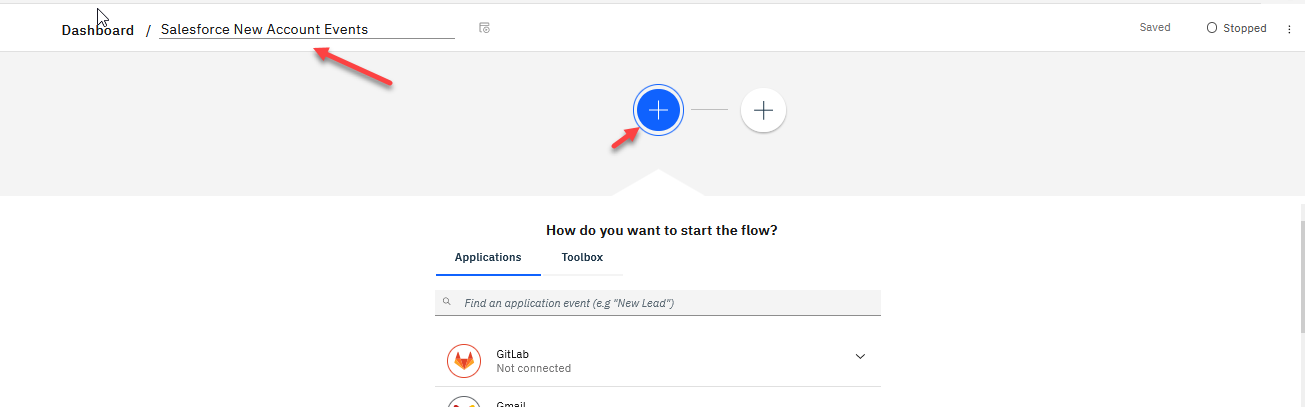This screenshot has height=407, width=1305.
Task: Click the blue plus trigger node
Action: 658,110
